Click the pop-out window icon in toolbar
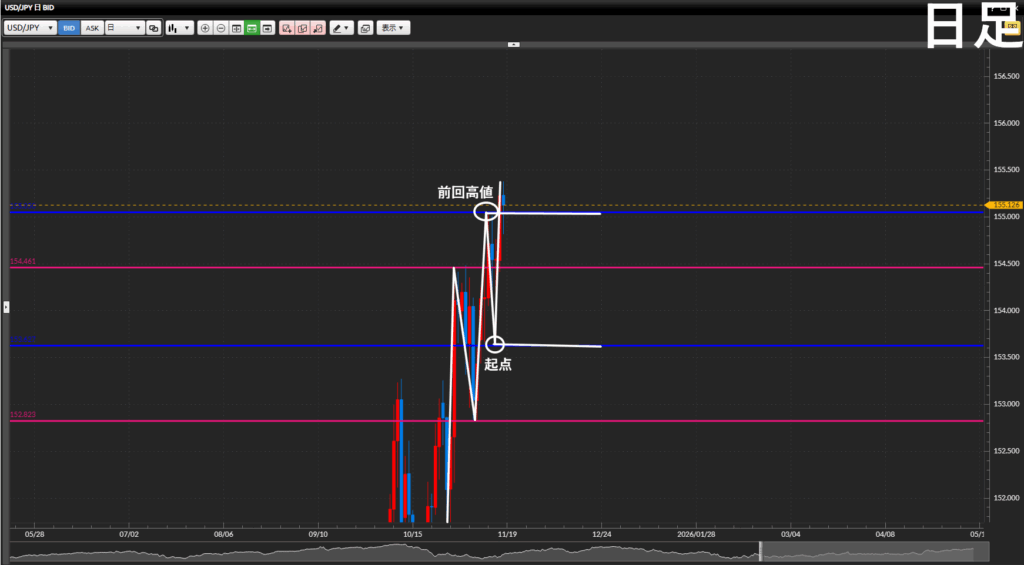 (x=365, y=28)
